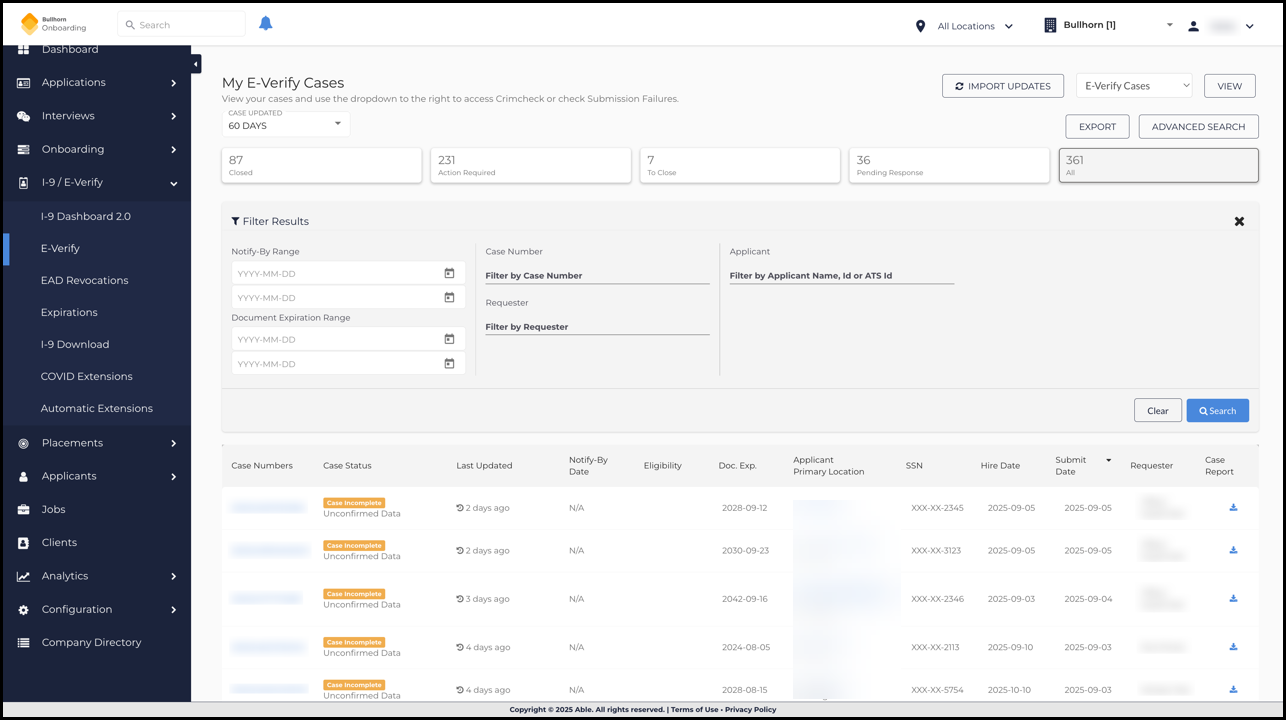Download case report for SSN ending 2346
Viewport: 1286px width, 720px height.
pyautogui.click(x=1233, y=599)
